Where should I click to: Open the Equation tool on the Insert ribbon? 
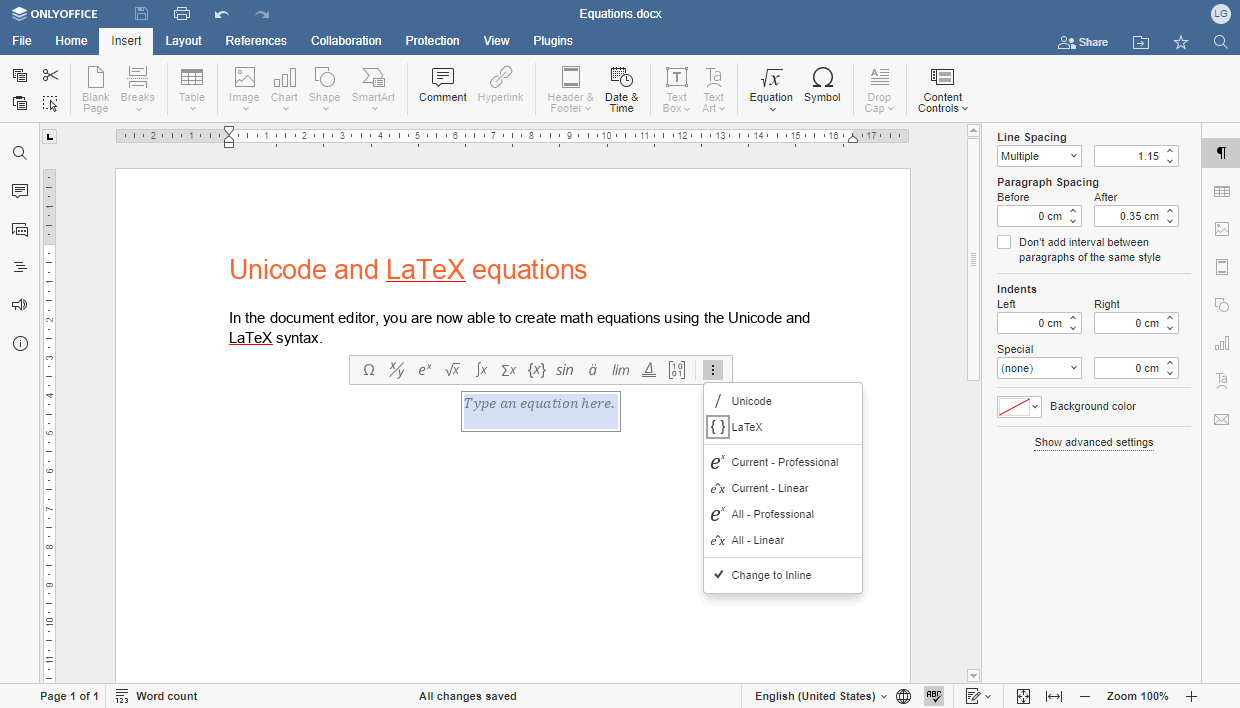pyautogui.click(x=770, y=88)
